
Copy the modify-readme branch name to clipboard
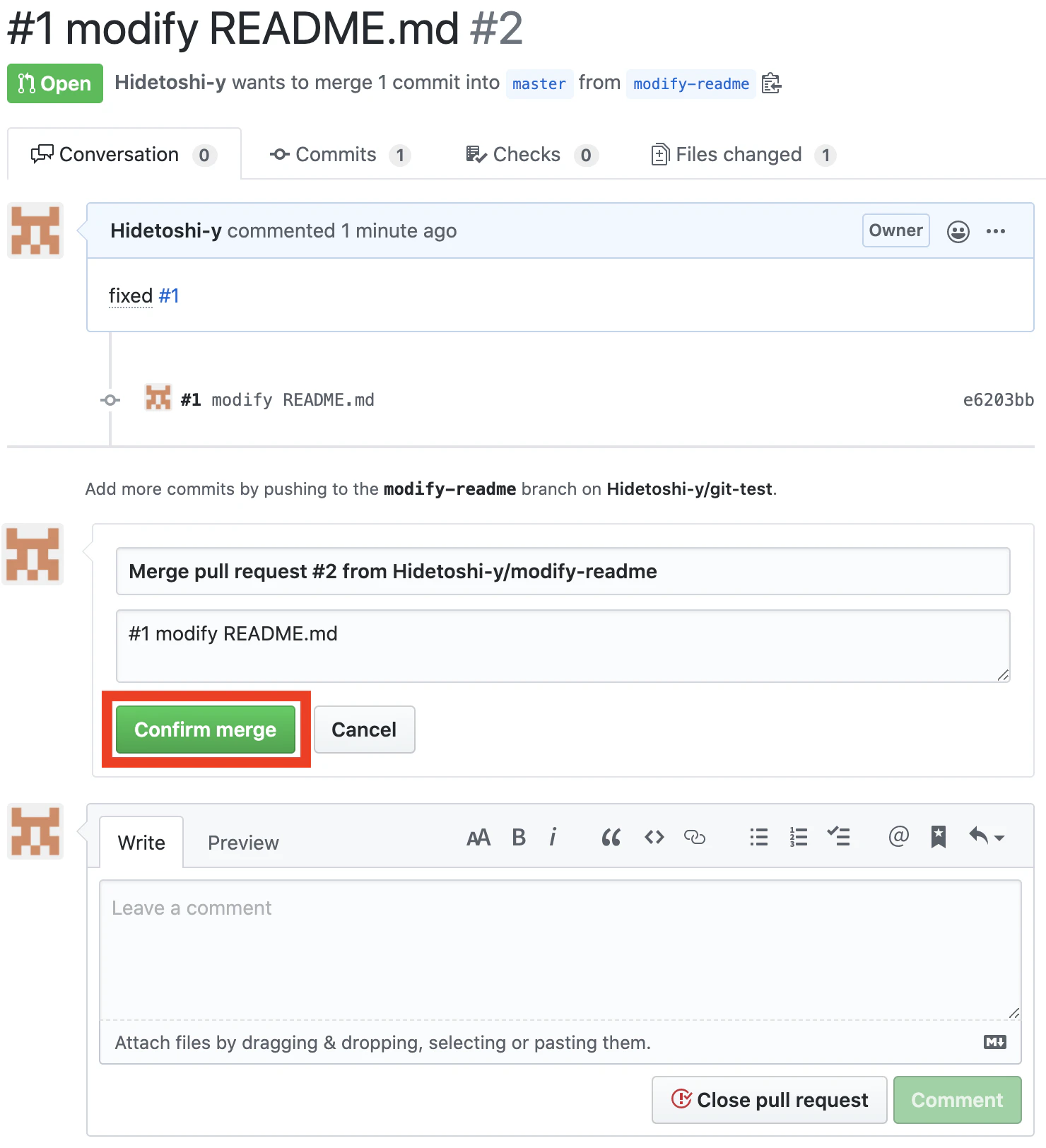[x=771, y=83]
